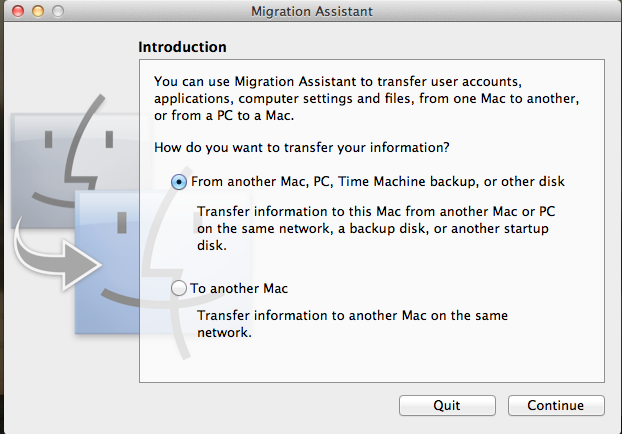
Task: Click the curved transfer arrow icon
Action: [x=56, y=258]
